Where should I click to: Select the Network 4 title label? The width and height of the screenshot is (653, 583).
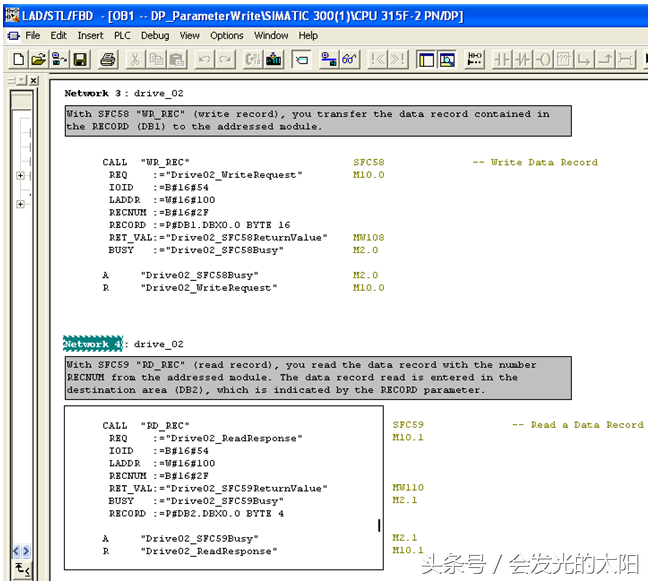coord(92,344)
